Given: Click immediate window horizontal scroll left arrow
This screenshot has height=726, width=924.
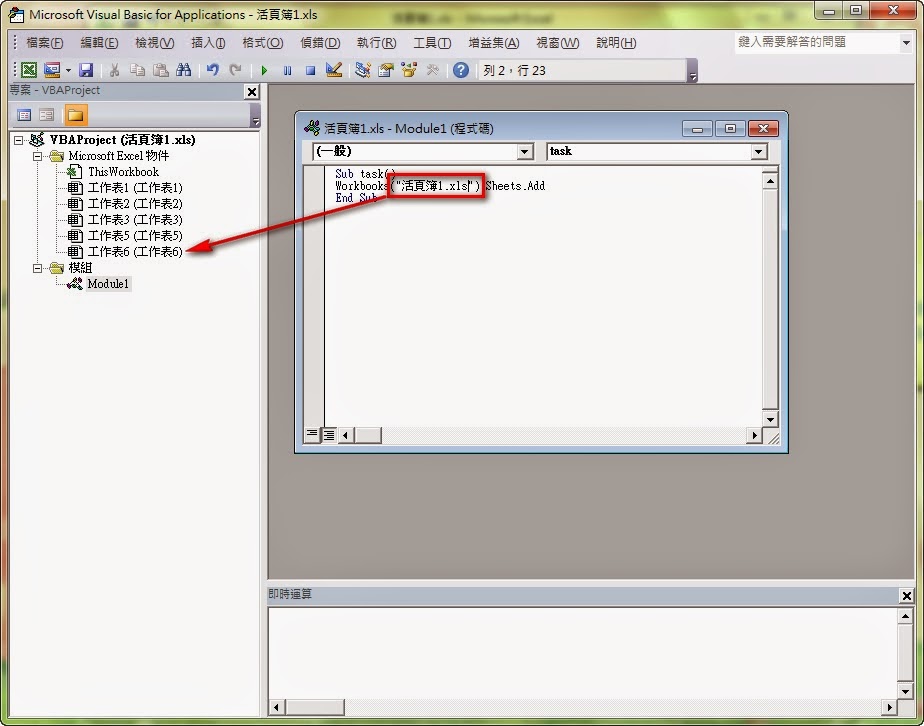Looking at the screenshot, I should click(276, 707).
